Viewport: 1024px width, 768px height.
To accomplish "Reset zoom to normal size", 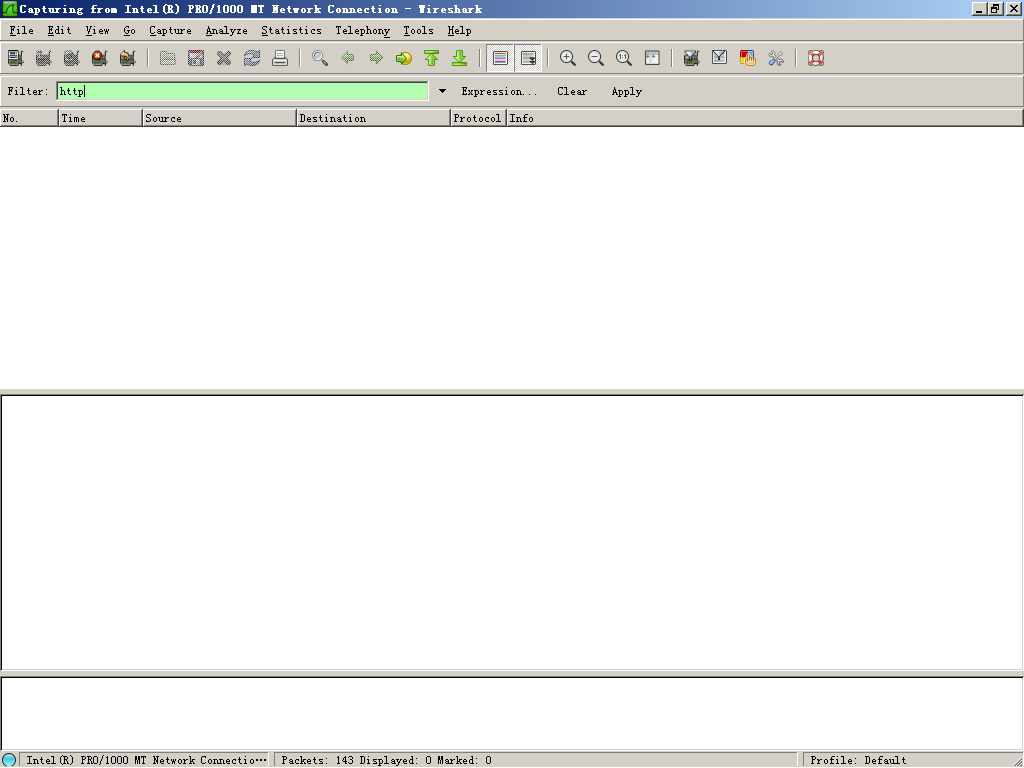I will click(624, 58).
